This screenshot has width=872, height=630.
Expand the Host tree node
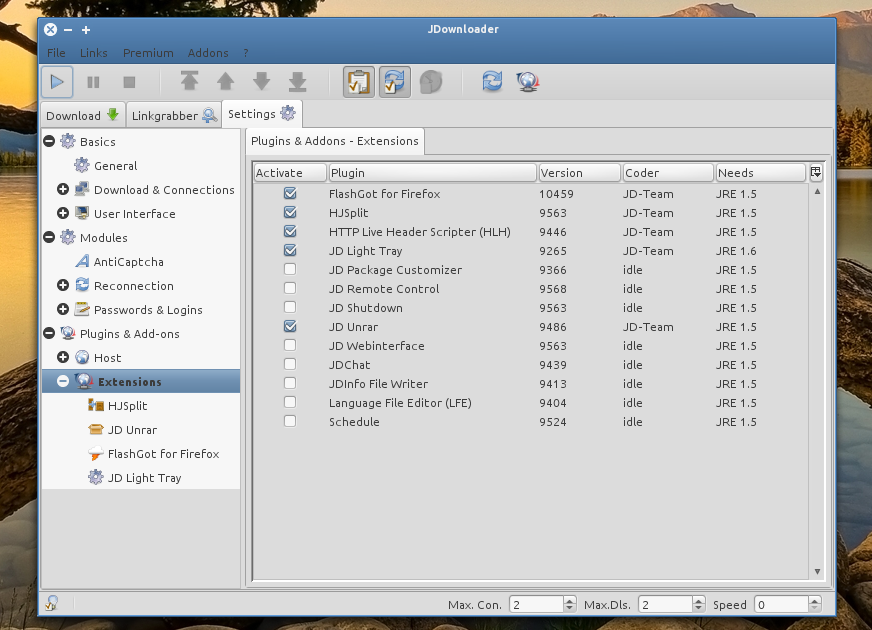tap(63, 357)
